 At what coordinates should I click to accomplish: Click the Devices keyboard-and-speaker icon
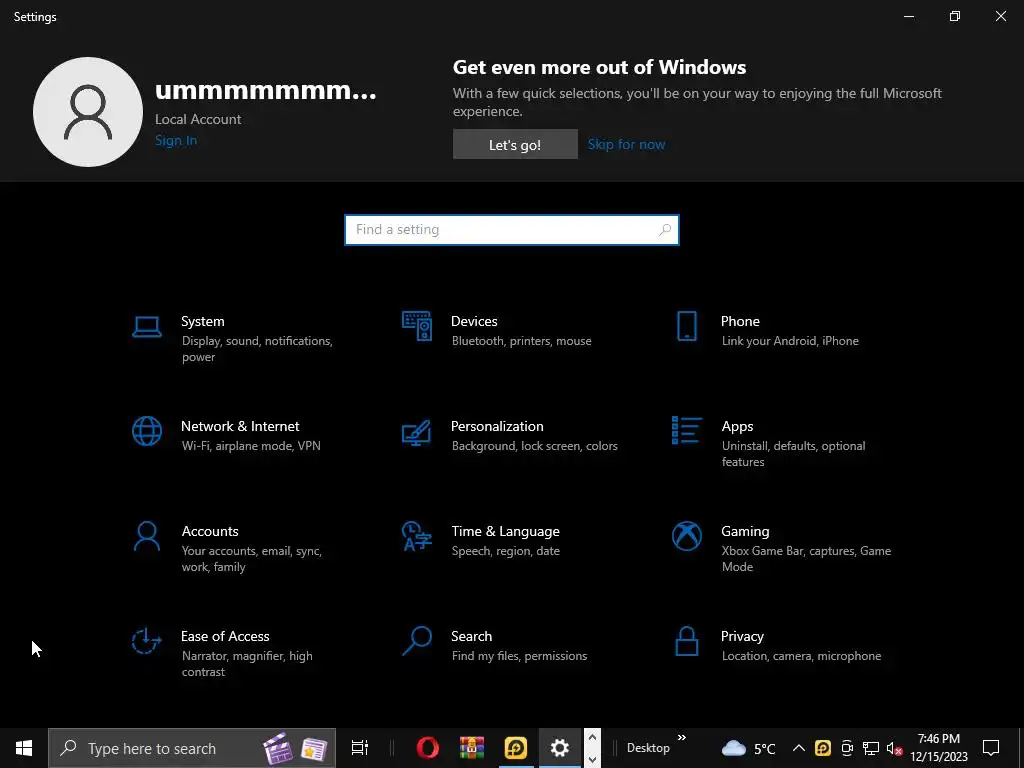pyautogui.click(x=417, y=326)
